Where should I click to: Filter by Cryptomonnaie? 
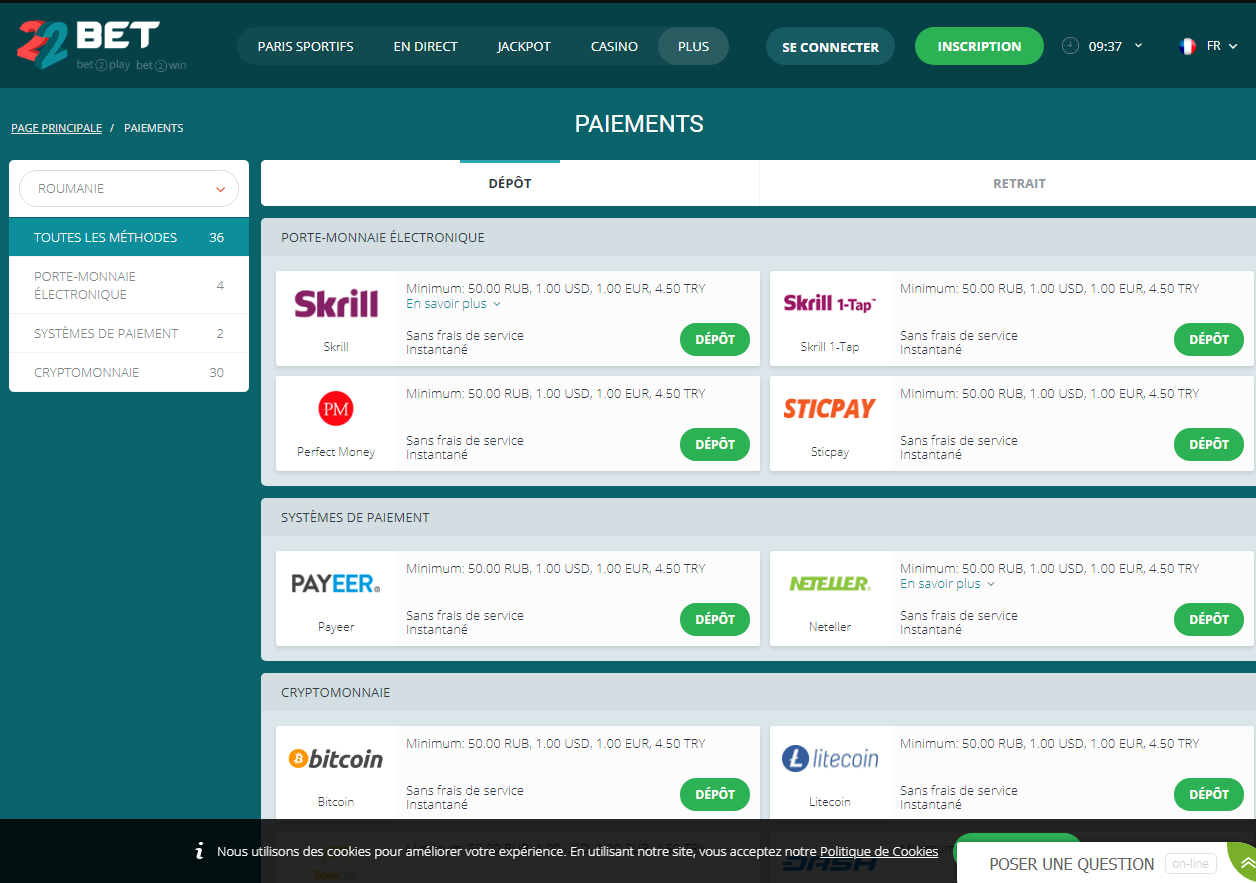[x=129, y=372]
